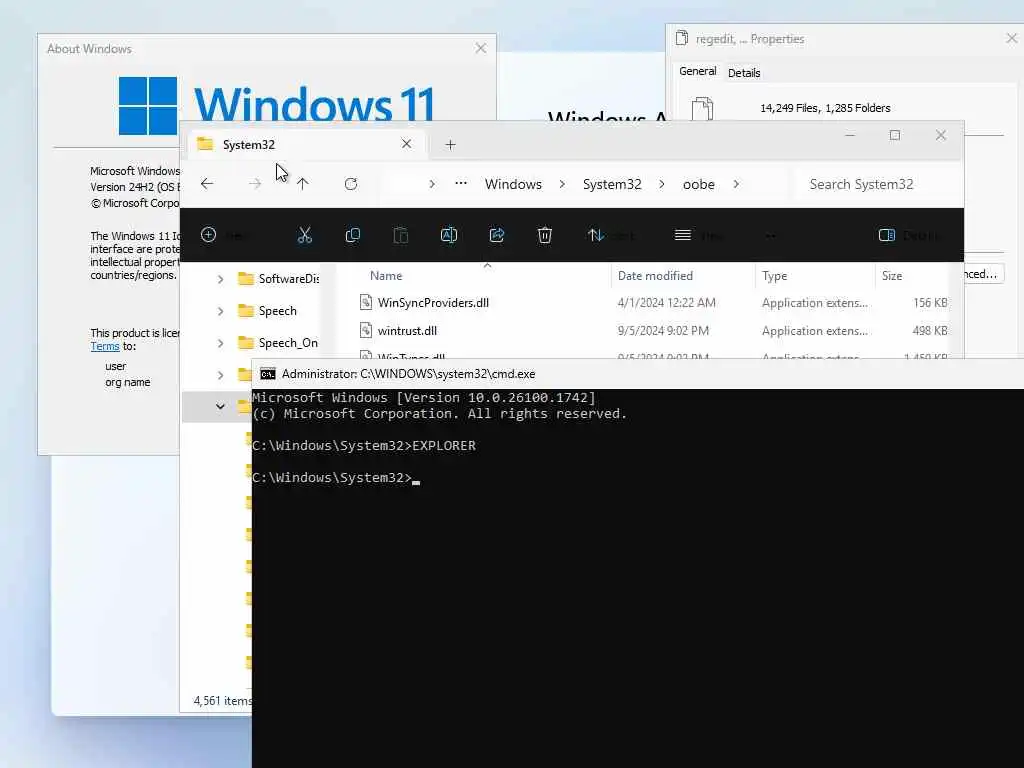1024x768 pixels.
Task: Expand the Speech tree node
Action: 221,312
